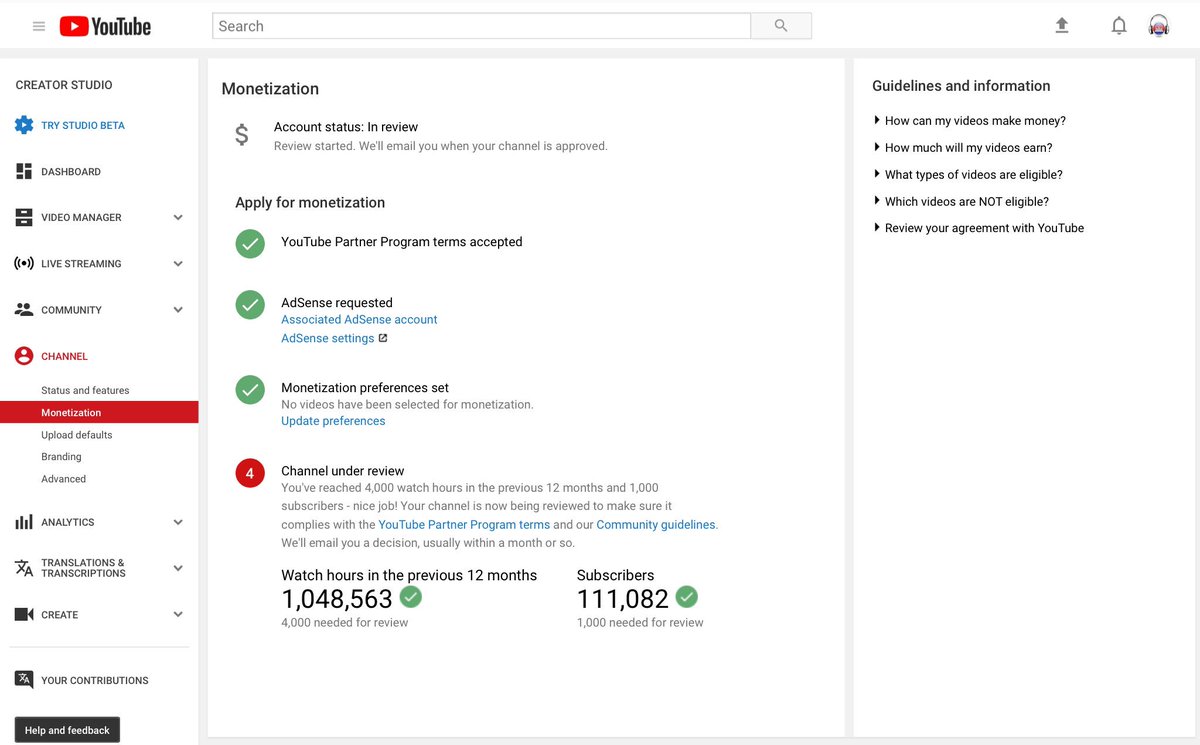This screenshot has height=745, width=1200.
Task: Click the Live Streaming broadcast icon
Action: point(24,263)
